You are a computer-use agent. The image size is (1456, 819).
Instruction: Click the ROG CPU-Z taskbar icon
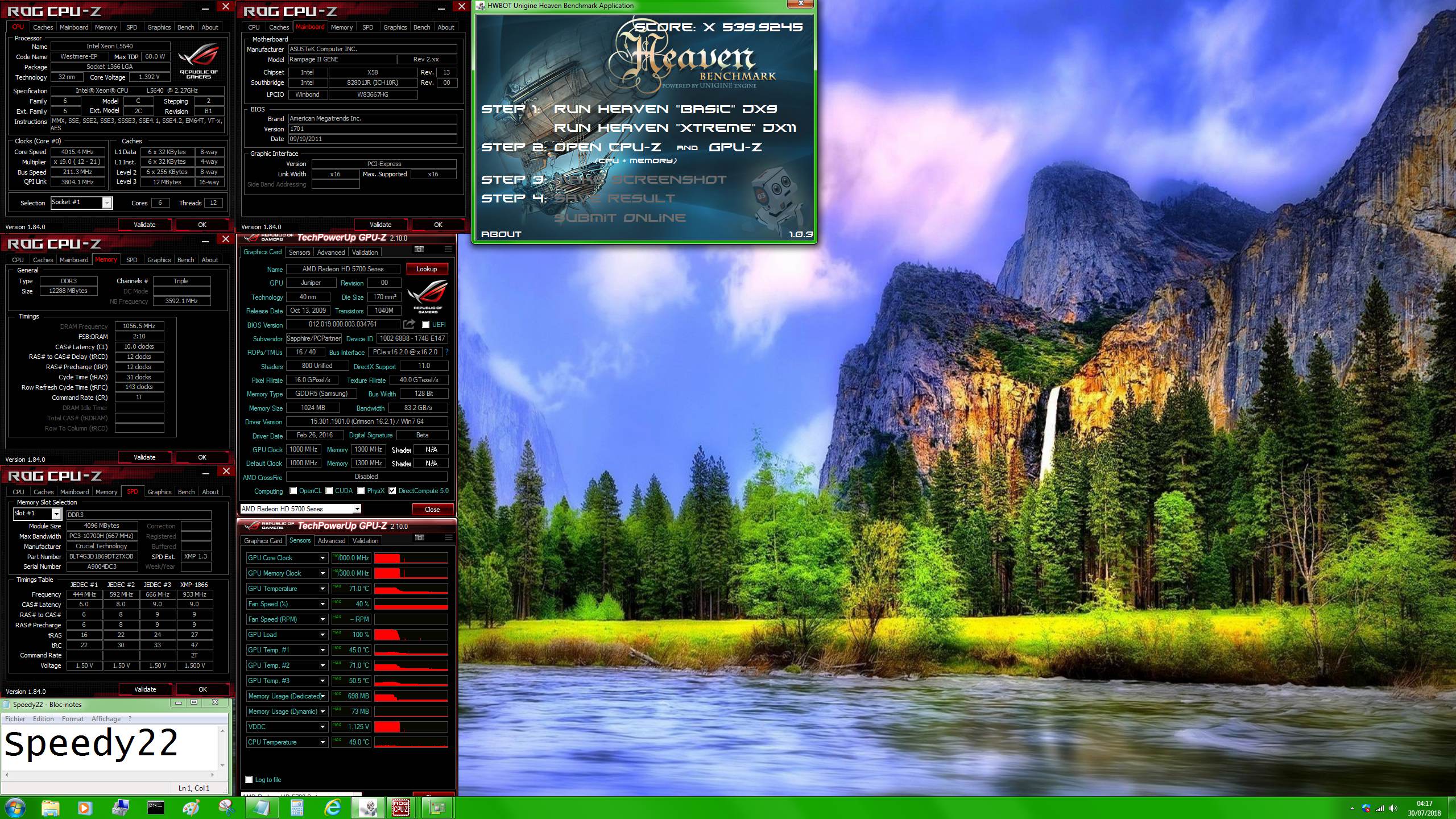click(x=401, y=807)
